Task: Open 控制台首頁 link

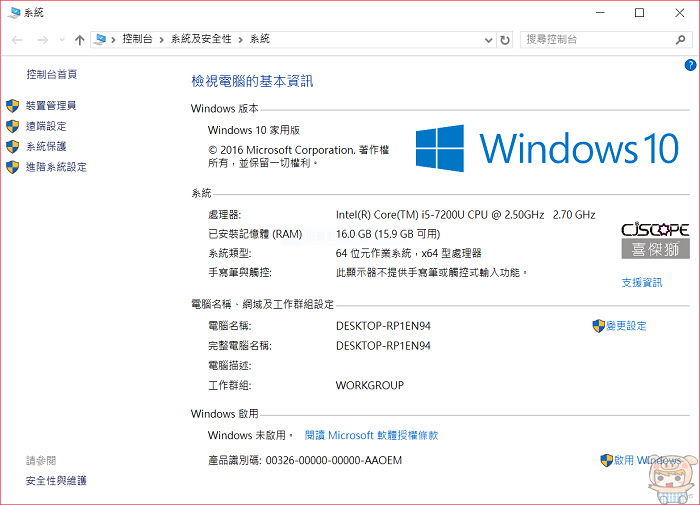Action: pos(52,74)
